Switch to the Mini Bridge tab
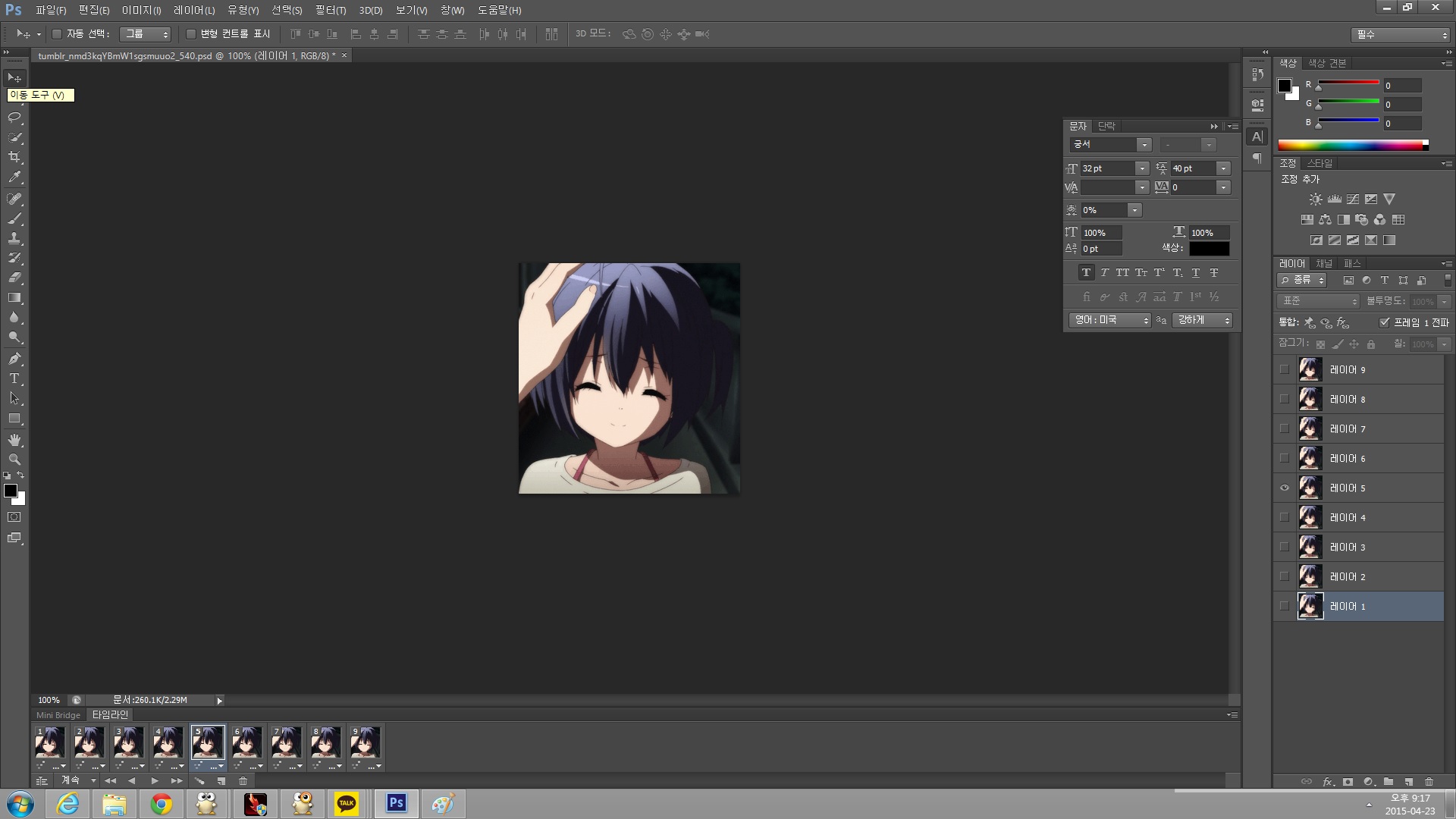The width and height of the screenshot is (1456, 819). click(58, 715)
